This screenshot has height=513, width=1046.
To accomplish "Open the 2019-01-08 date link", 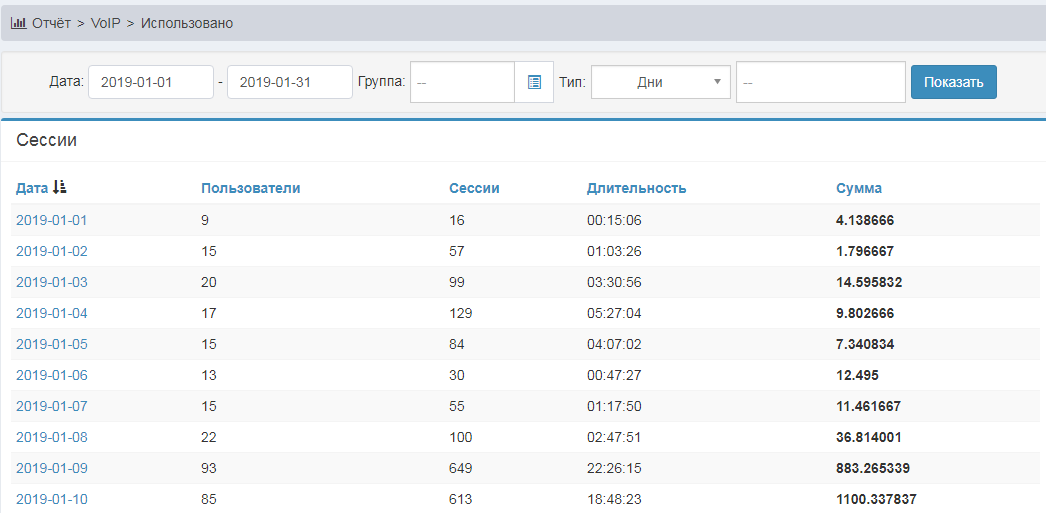I will [52, 437].
